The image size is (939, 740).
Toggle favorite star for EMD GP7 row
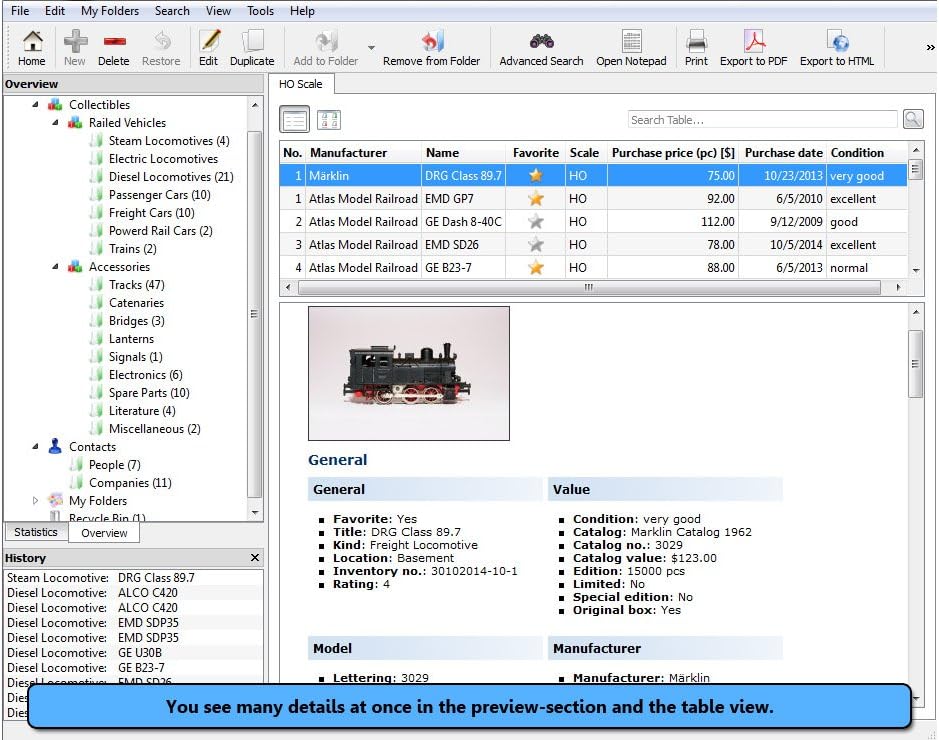click(x=536, y=199)
